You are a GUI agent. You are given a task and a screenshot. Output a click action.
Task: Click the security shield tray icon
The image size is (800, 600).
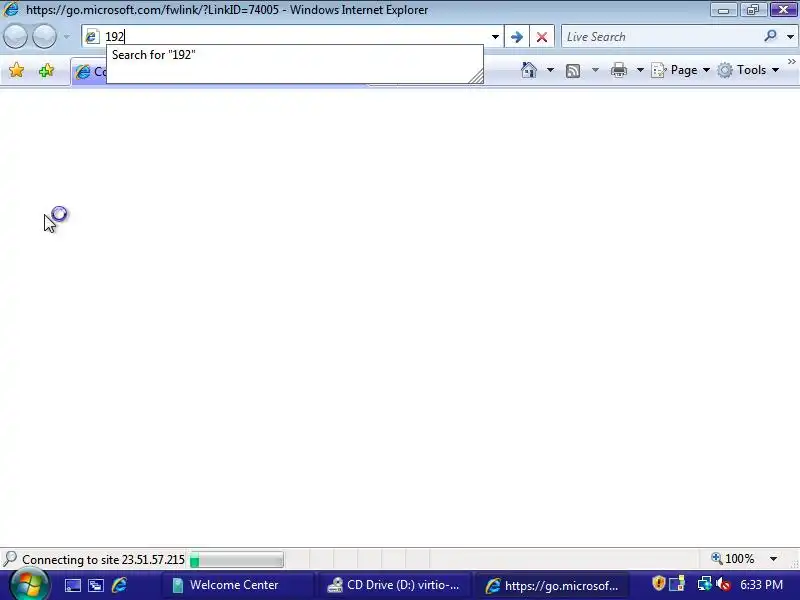pos(659,583)
